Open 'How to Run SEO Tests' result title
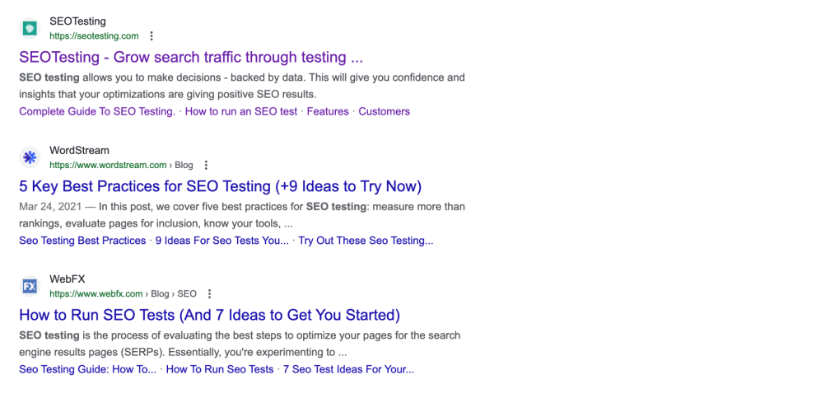 (x=209, y=315)
